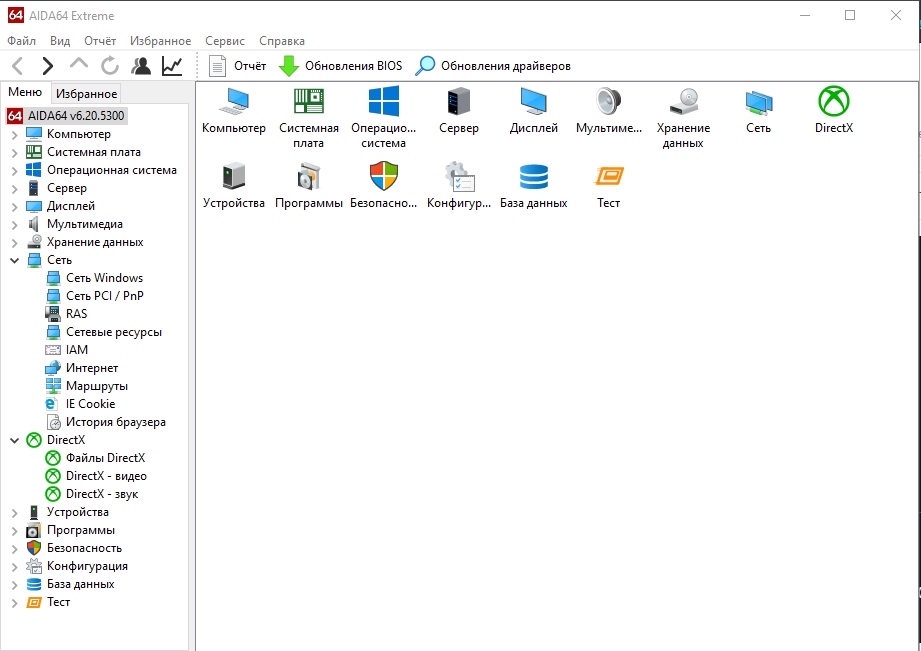
Task: Expand the Безопасность tree node
Action: point(15,549)
